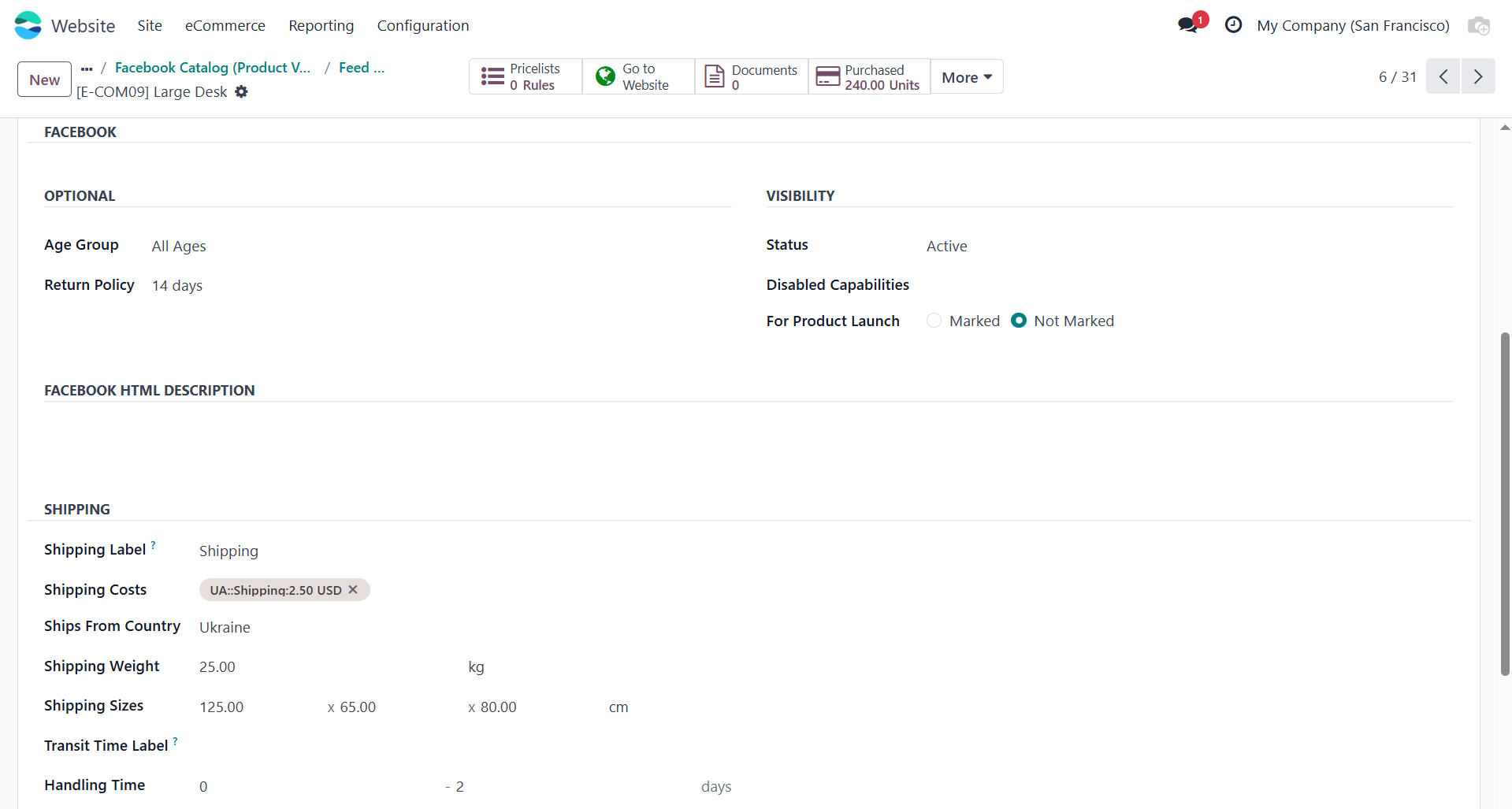Viewport: 1512px width, 809px height.
Task: Open the Feed breadcrumb link
Action: click(x=362, y=68)
